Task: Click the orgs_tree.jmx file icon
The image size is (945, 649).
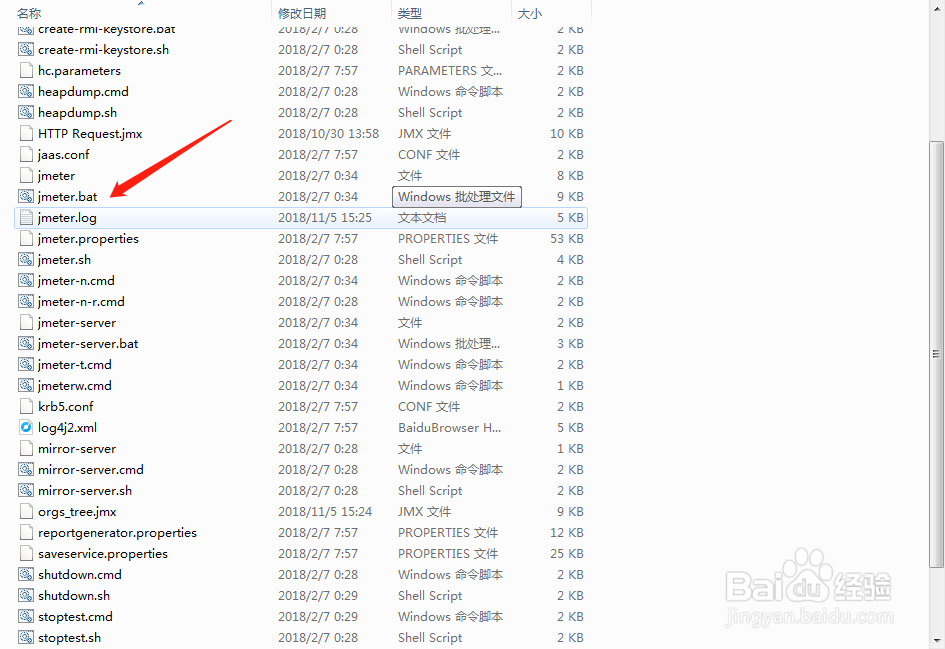Action: click(26, 512)
